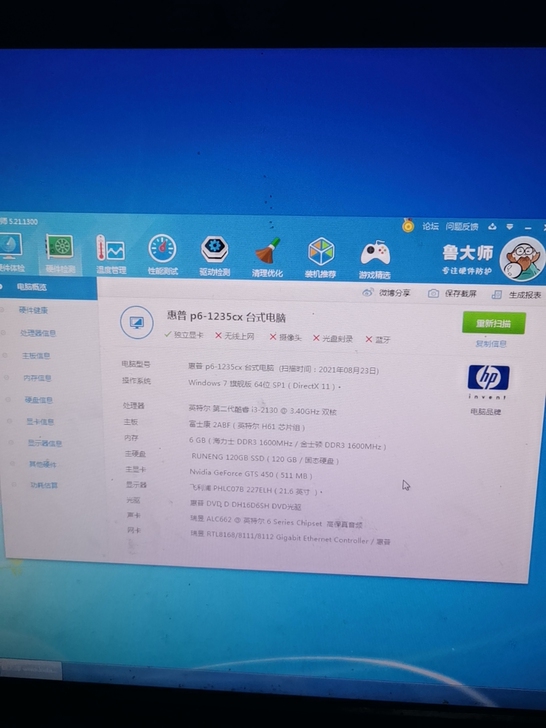Click the PHLC07B 227ELH monitor value
The width and height of the screenshot is (546, 728).
[x=254, y=489]
